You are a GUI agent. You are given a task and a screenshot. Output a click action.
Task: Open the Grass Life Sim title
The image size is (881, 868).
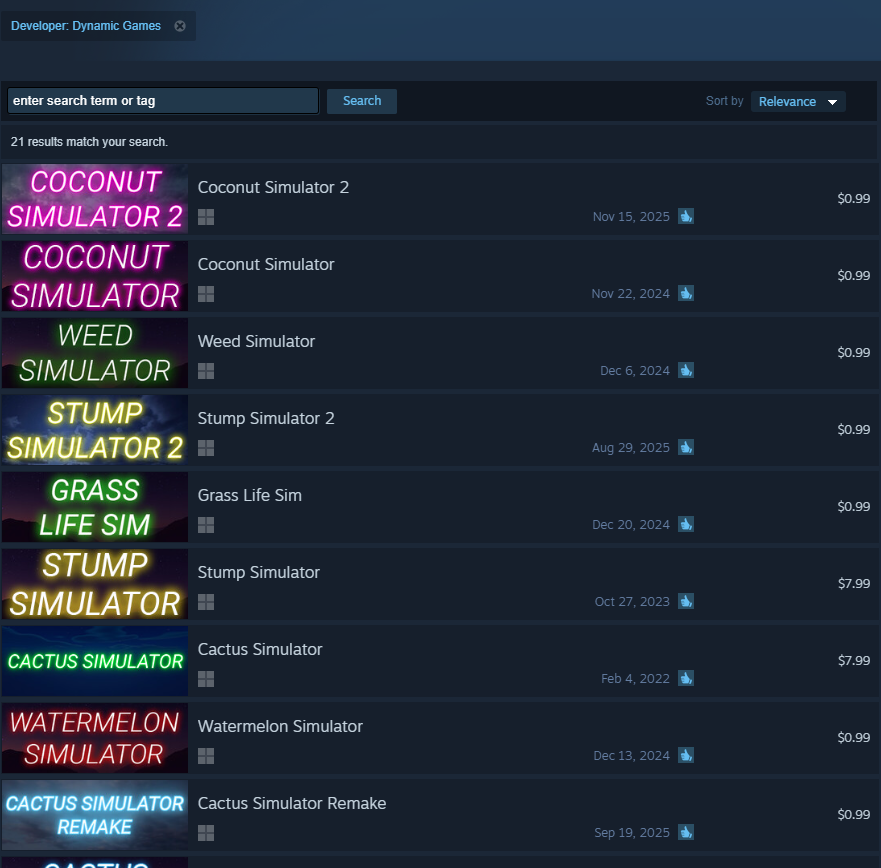click(249, 495)
